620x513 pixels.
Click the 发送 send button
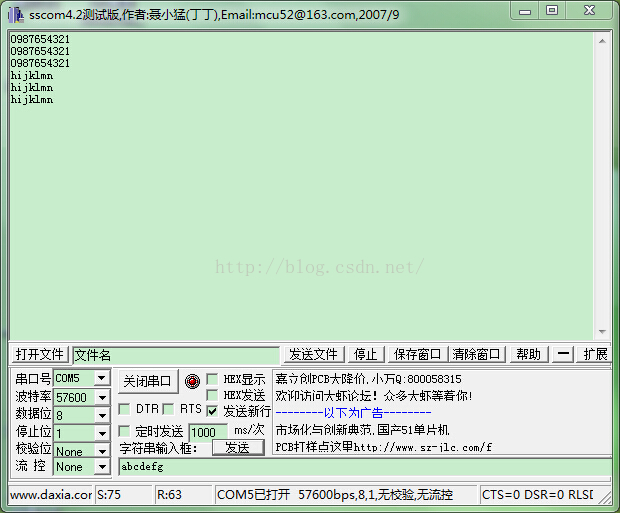pyautogui.click(x=238, y=448)
